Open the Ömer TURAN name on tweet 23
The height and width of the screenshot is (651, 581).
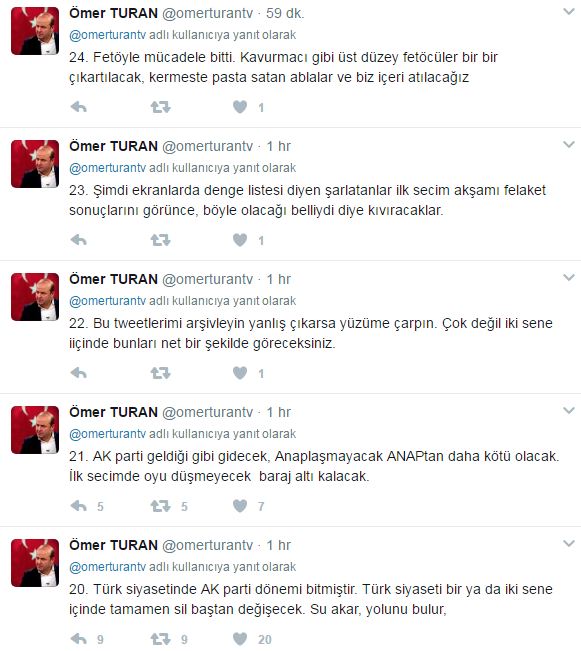(x=113, y=146)
